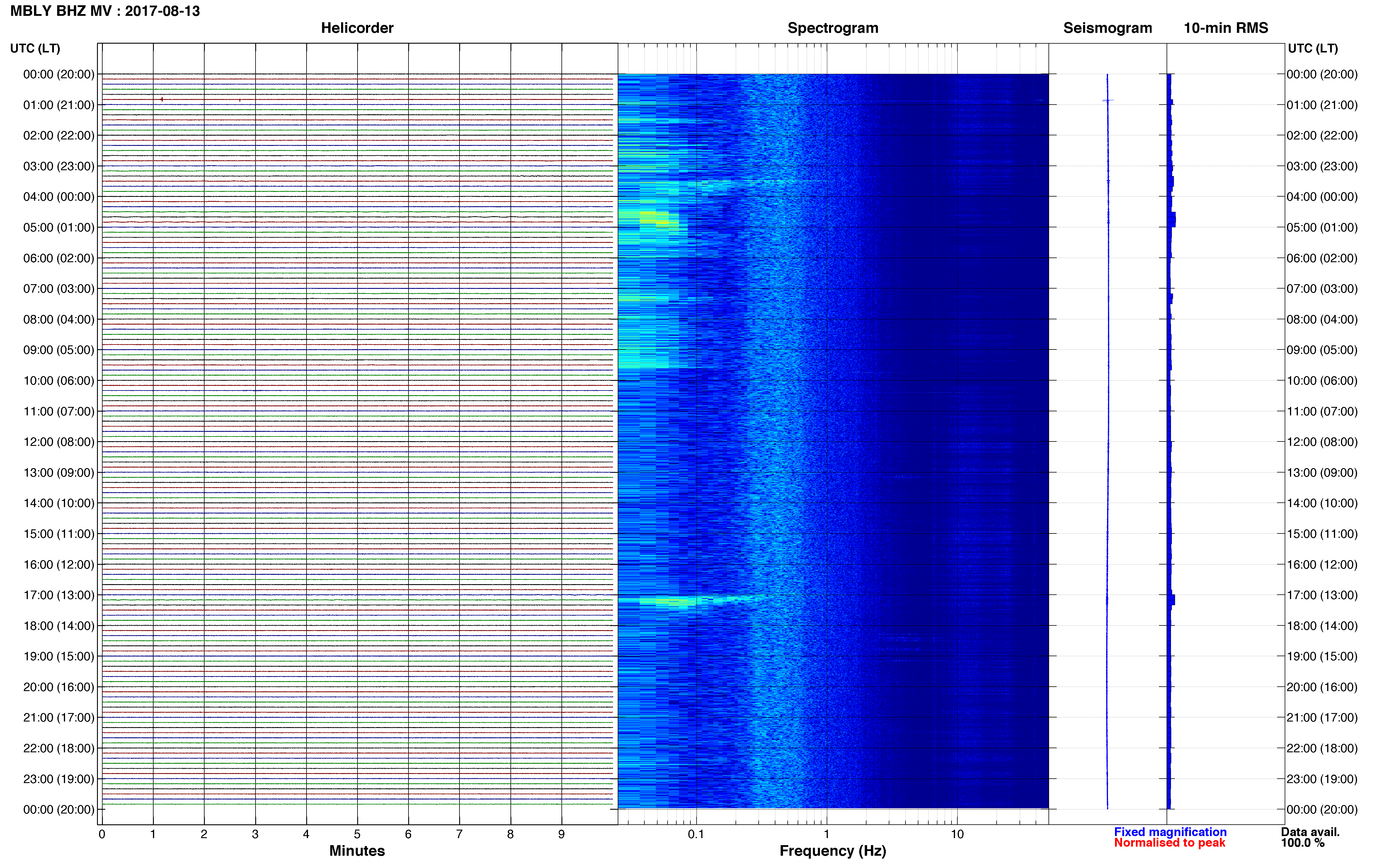1389x868 pixels.
Task: Click the 'UTC (LT)' label above the left time axis
Action: click(35, 48)
